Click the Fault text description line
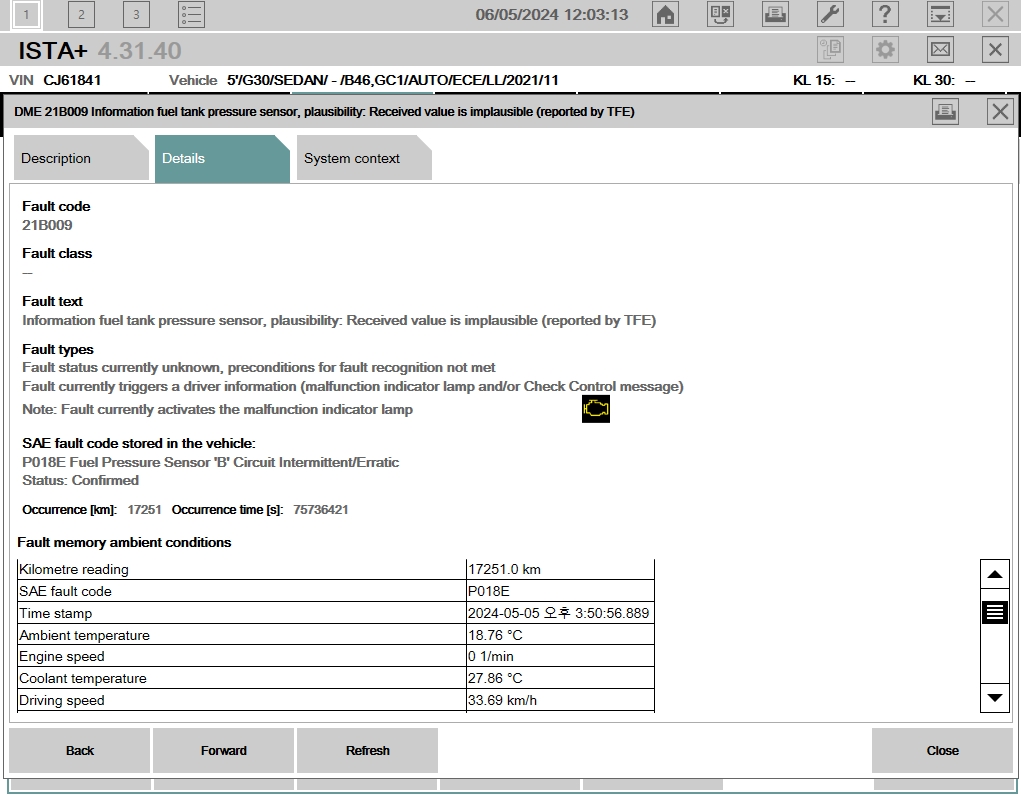Screen dimensions: 1021x796 click(339, 320)
